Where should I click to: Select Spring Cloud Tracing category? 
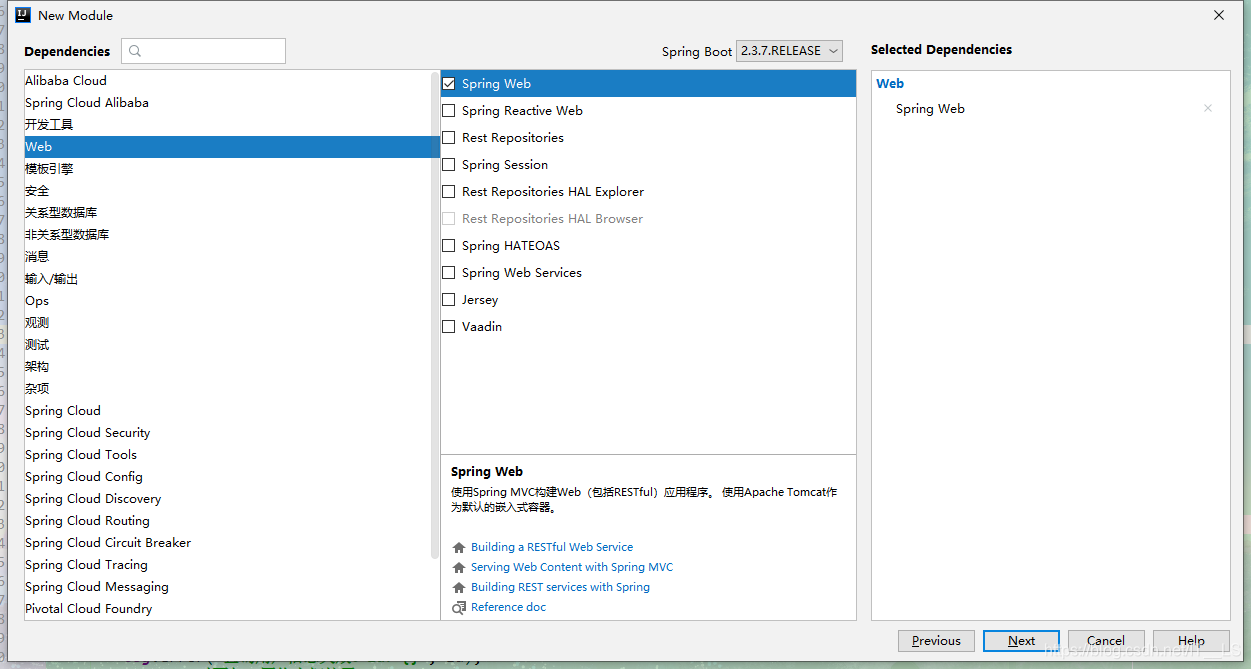pos(228,565)
